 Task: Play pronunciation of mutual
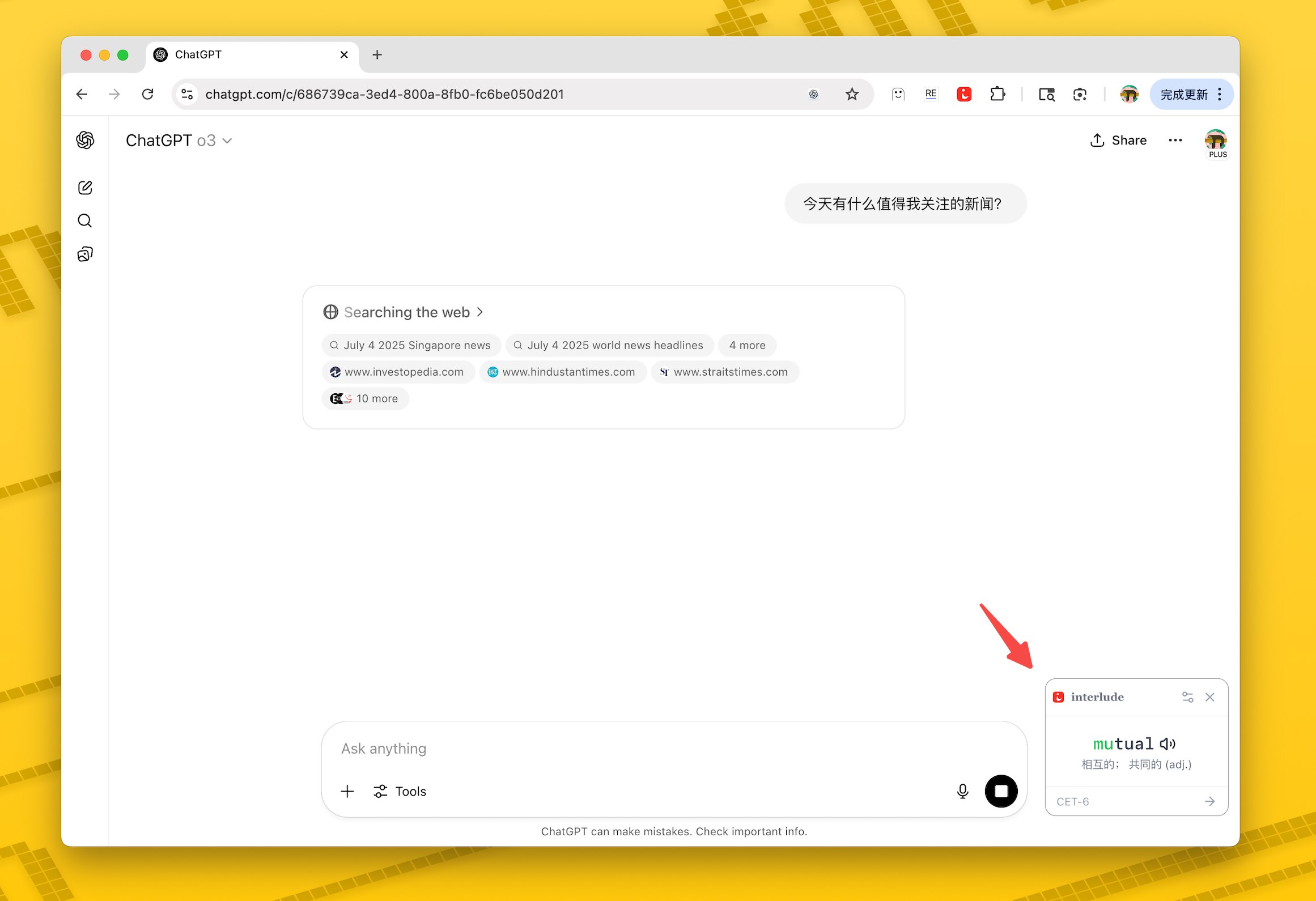click(x=1168, y=743)
